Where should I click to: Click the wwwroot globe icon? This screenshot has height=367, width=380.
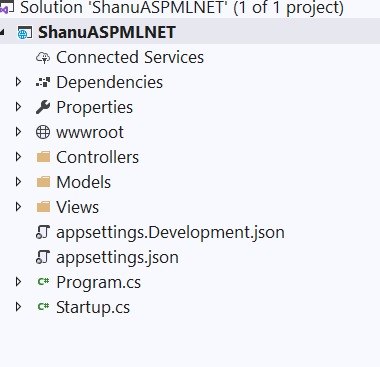[43, 132]
